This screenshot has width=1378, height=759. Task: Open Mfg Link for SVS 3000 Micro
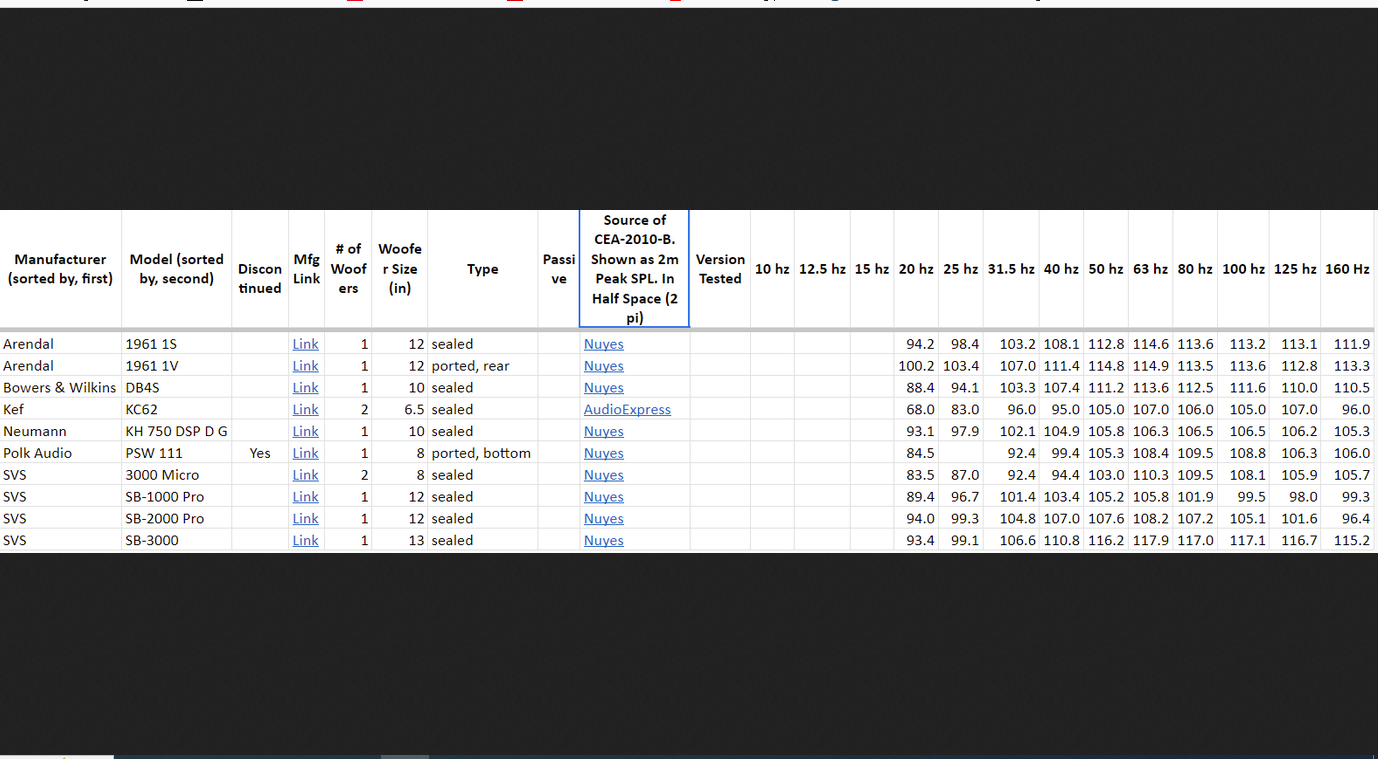[305, 475]
